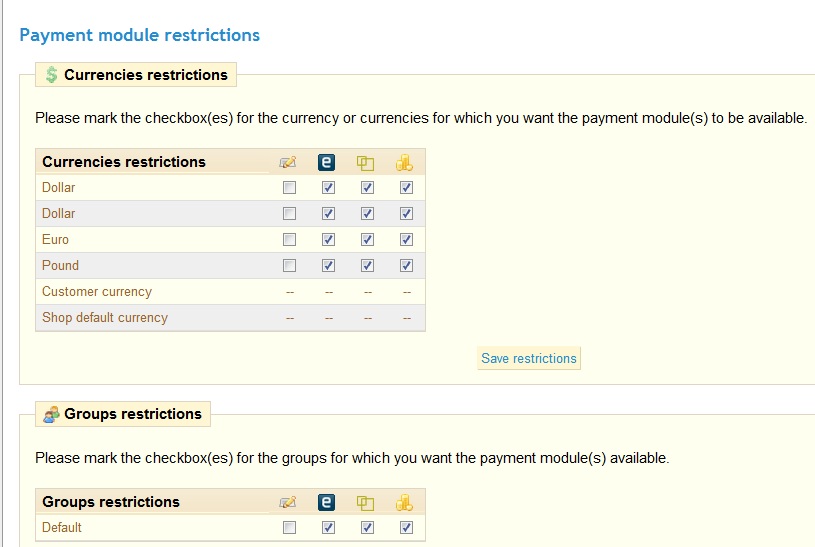Uncheck the bank wire checkbox for the Default group
815x547 pixels.
[x=367, y=528]
